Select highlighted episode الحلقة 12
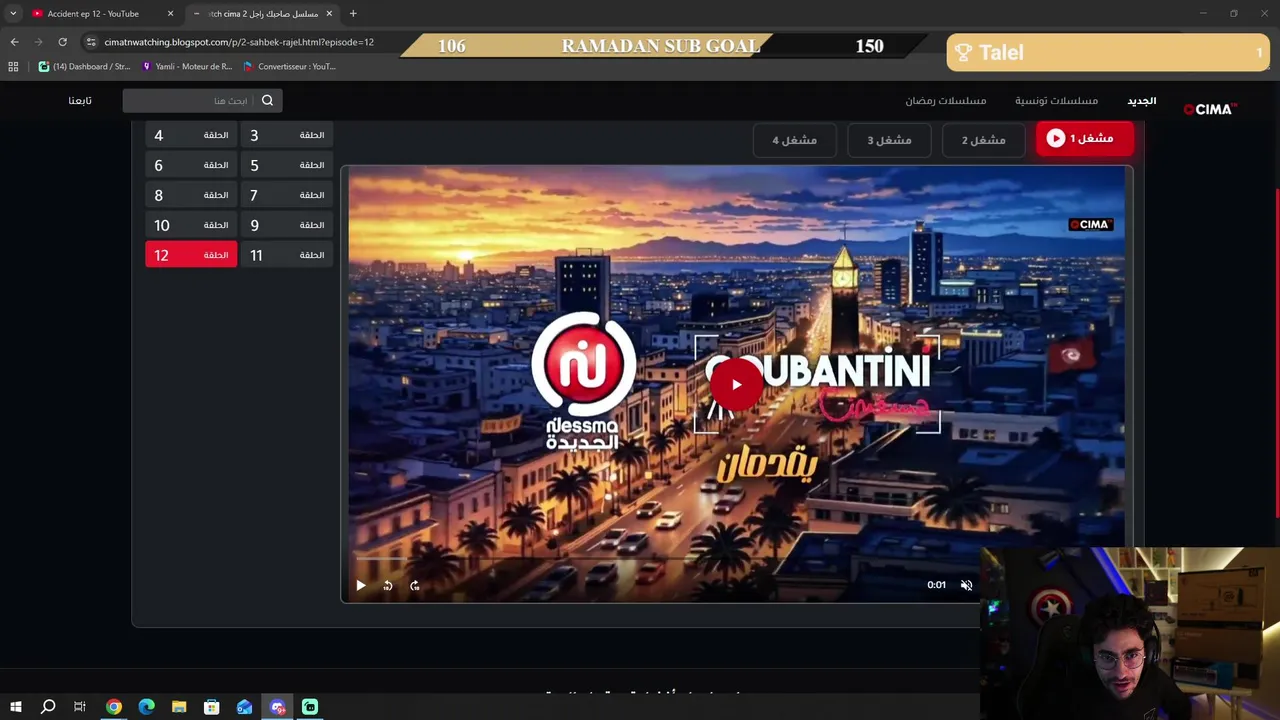Image resolution: width=1280 pixels, height=720 pixels. (191, 255)
